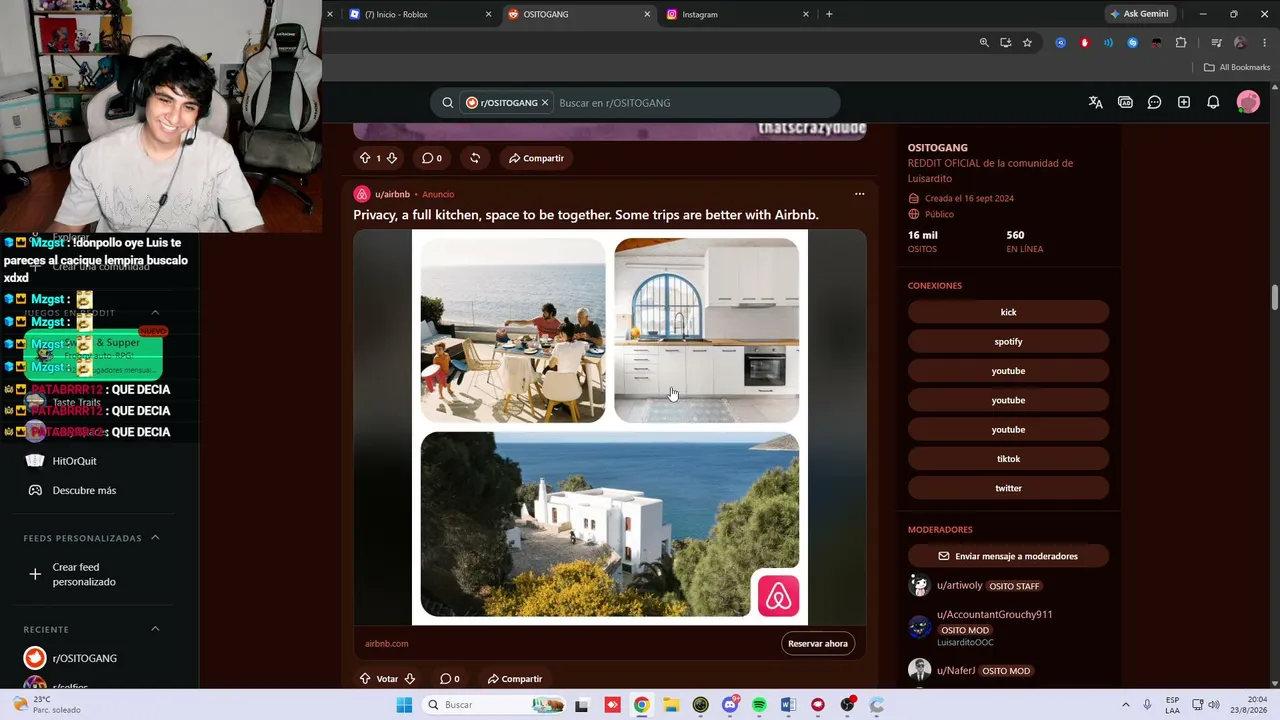The height and width of the screenshot is (720, 1280).
Task: Click the award icon beside the 0 comments
Action: tap(475, 158)
